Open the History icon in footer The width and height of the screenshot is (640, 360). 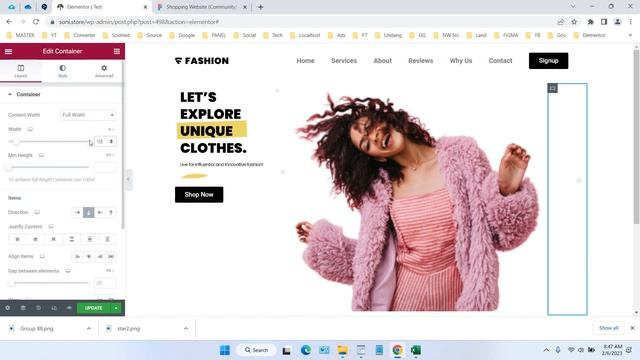click(x=38, y=308)
